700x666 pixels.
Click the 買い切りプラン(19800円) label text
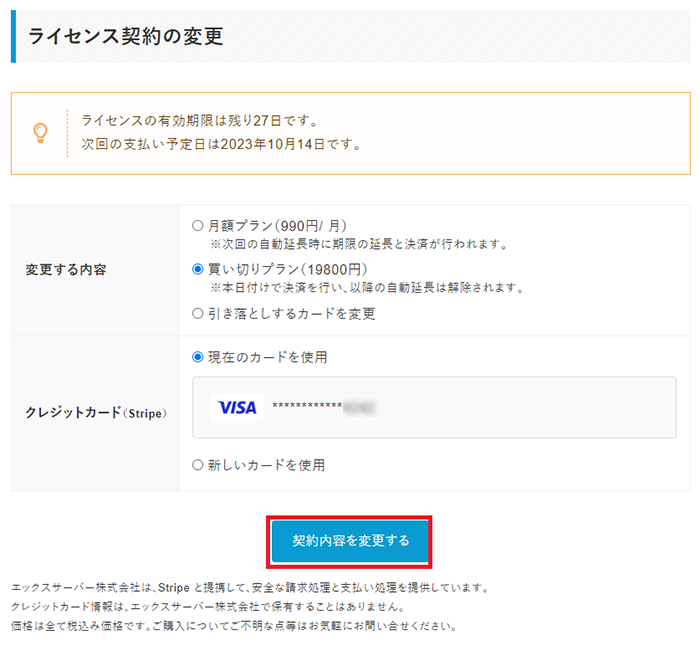[x=288, y=269]
